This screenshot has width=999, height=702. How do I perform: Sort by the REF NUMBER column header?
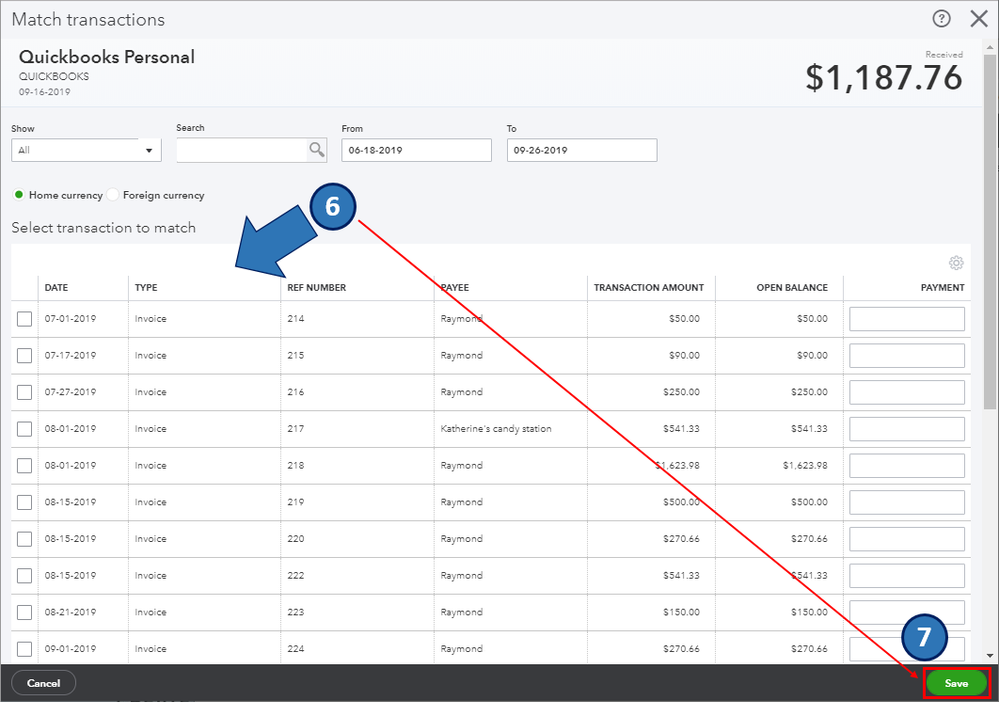[317, 287]
